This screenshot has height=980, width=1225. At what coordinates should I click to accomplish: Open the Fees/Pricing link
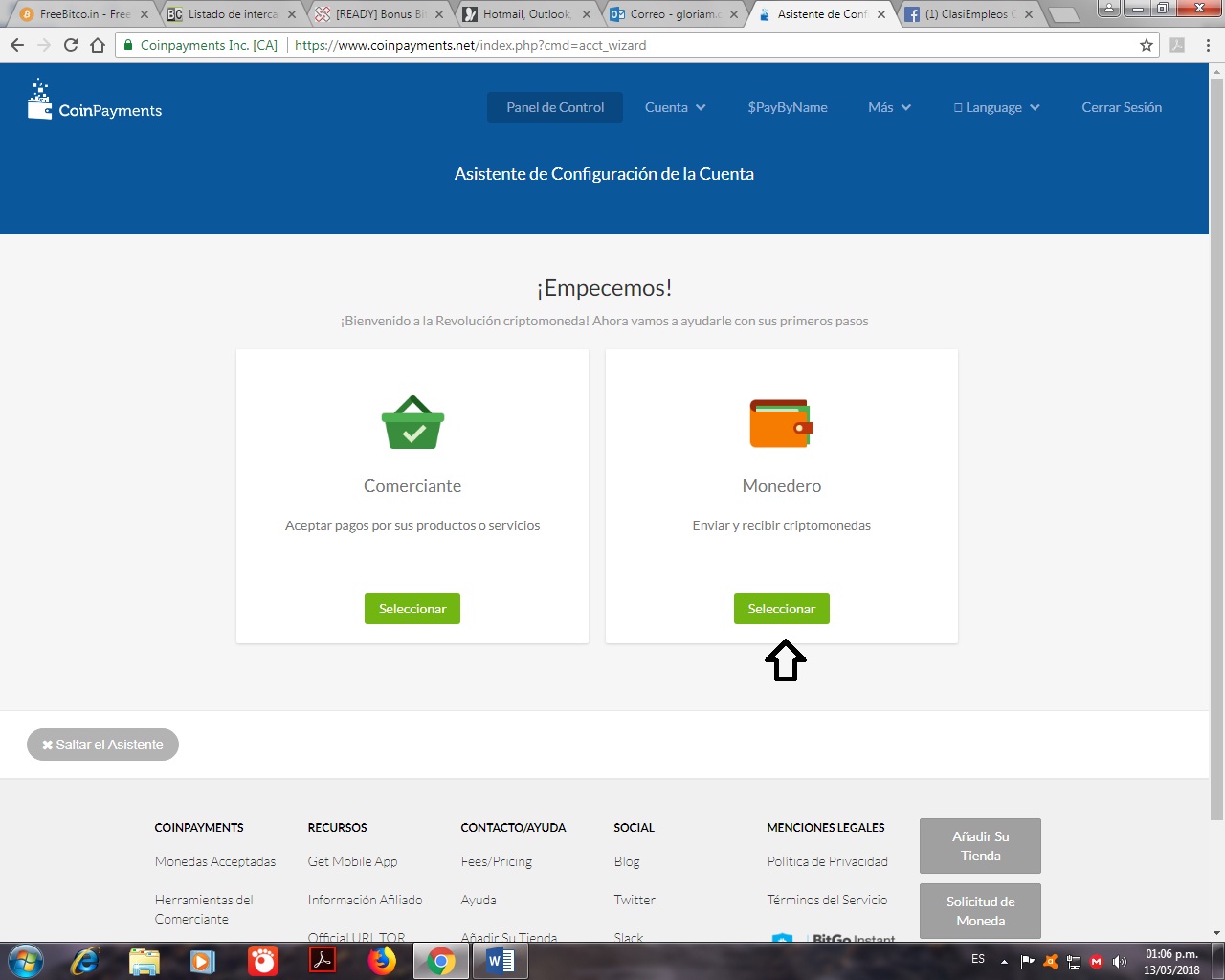(x=497, y=861)
